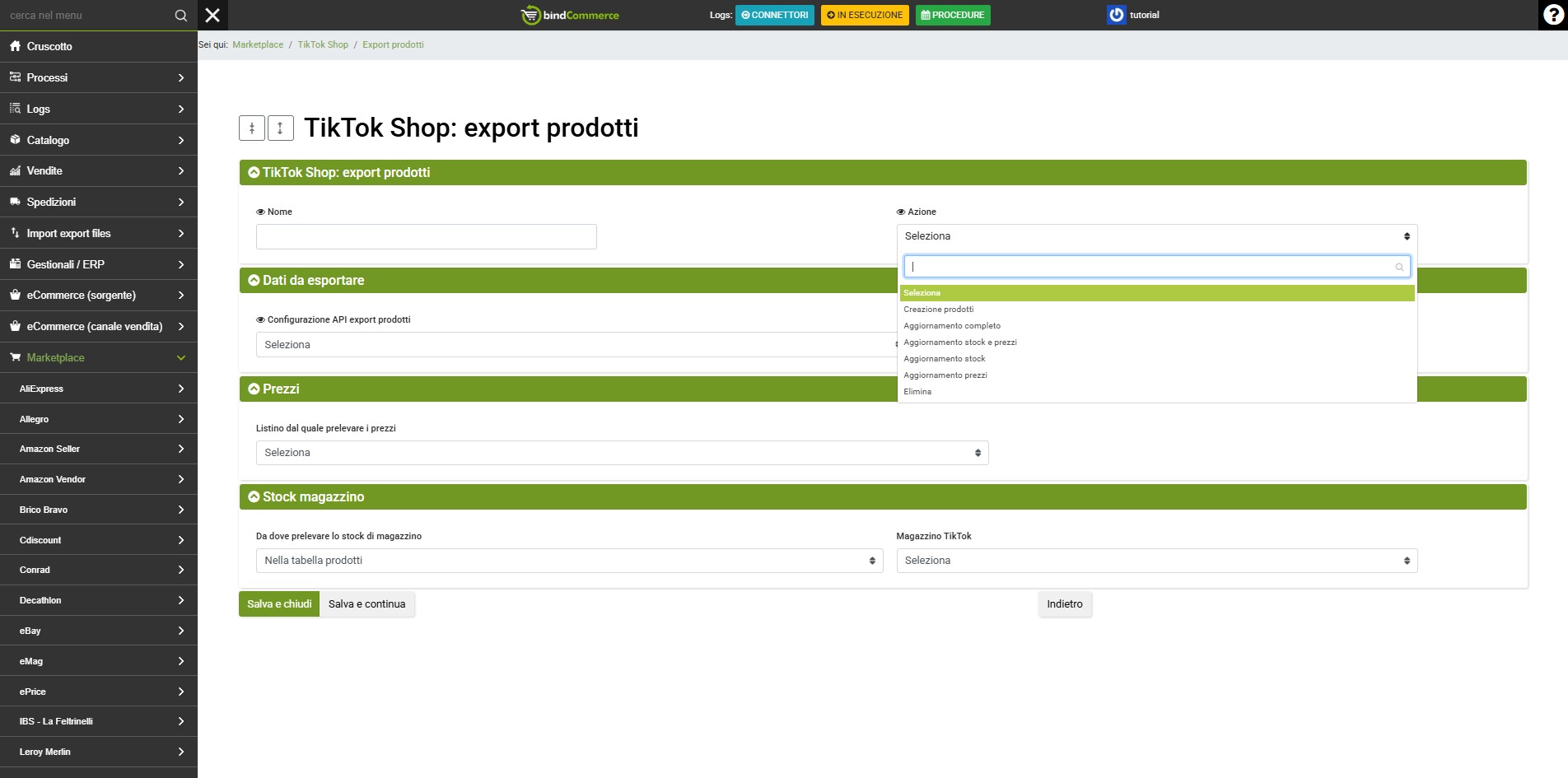The image size is (1568, 778).
Task: Click the search magnifier icon in menu
Action: pyautogui.click(x=181, y=16)
